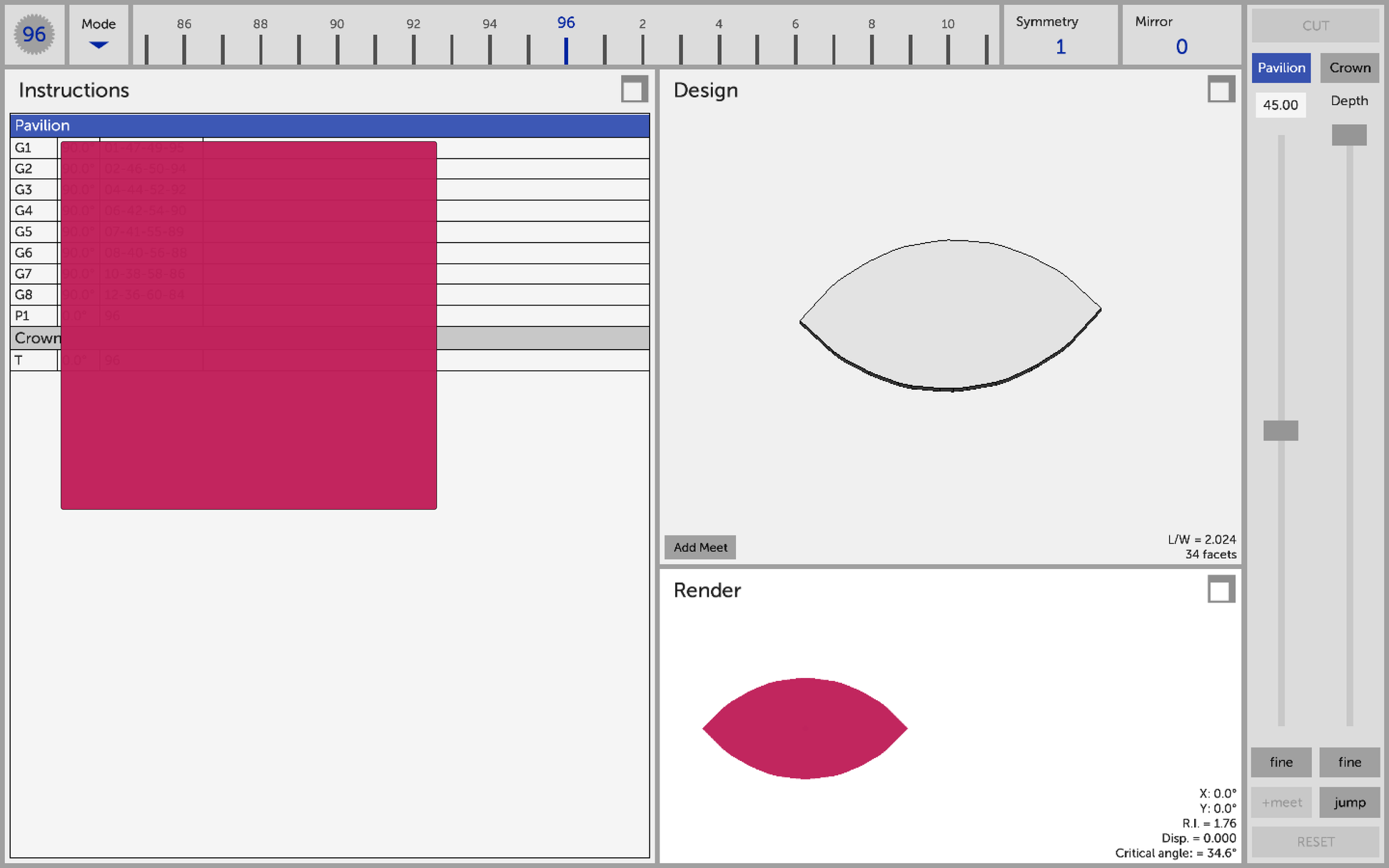Toggle fine mode under Depth slider
The width and height of the screenshot is (1389, 868).
tap(1349, 762)
